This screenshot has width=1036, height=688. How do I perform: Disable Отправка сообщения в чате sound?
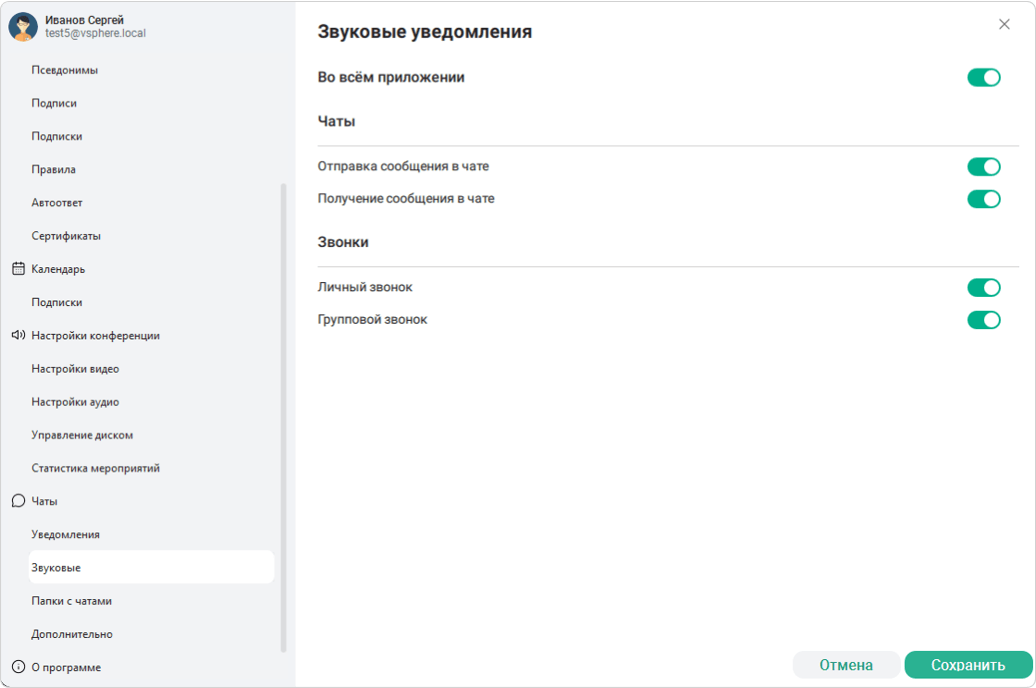tap(984, 167)
